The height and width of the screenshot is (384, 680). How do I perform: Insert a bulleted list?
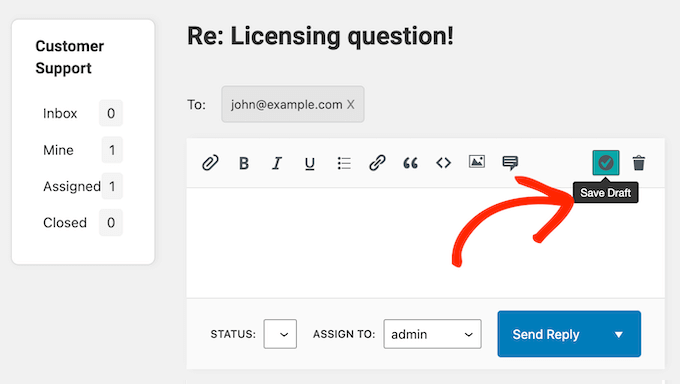[x=344, y=163]
